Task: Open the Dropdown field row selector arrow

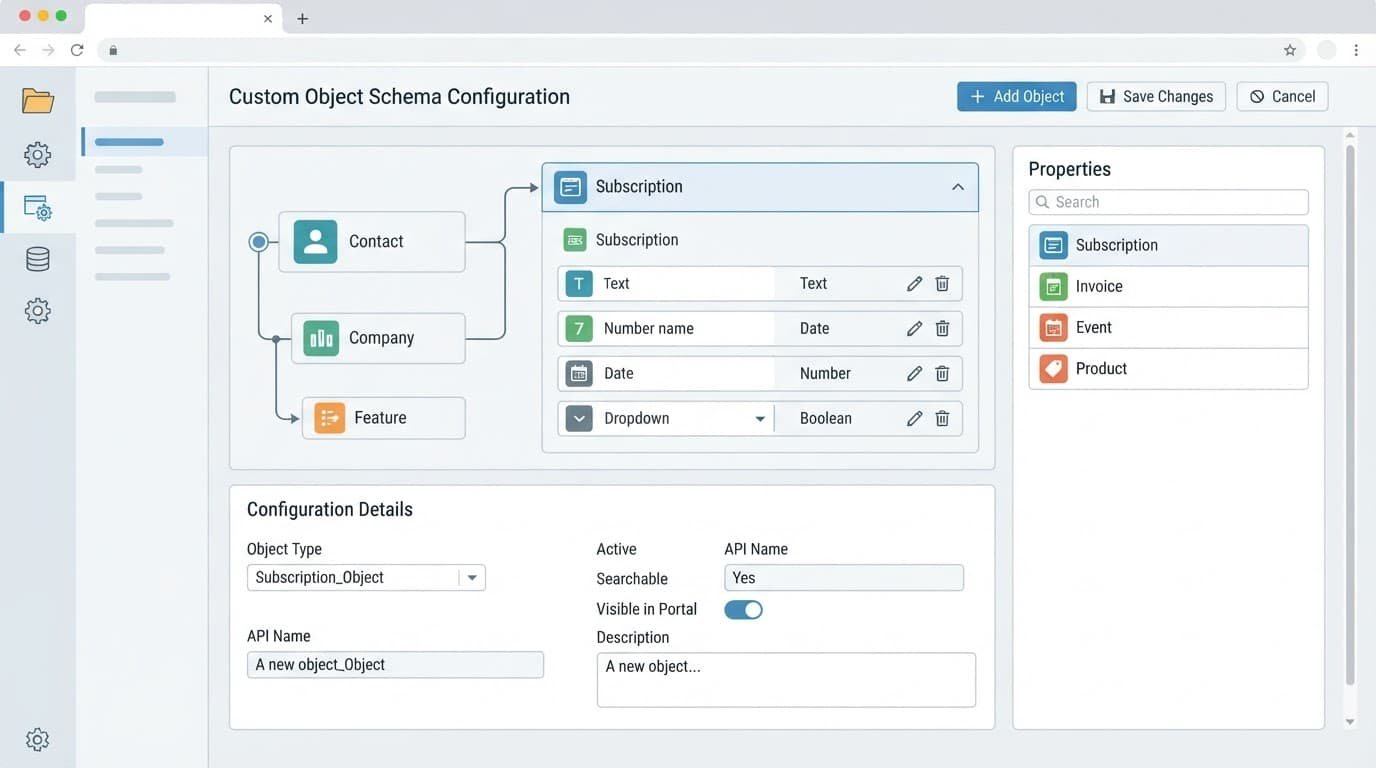Action: click(760, 419)
